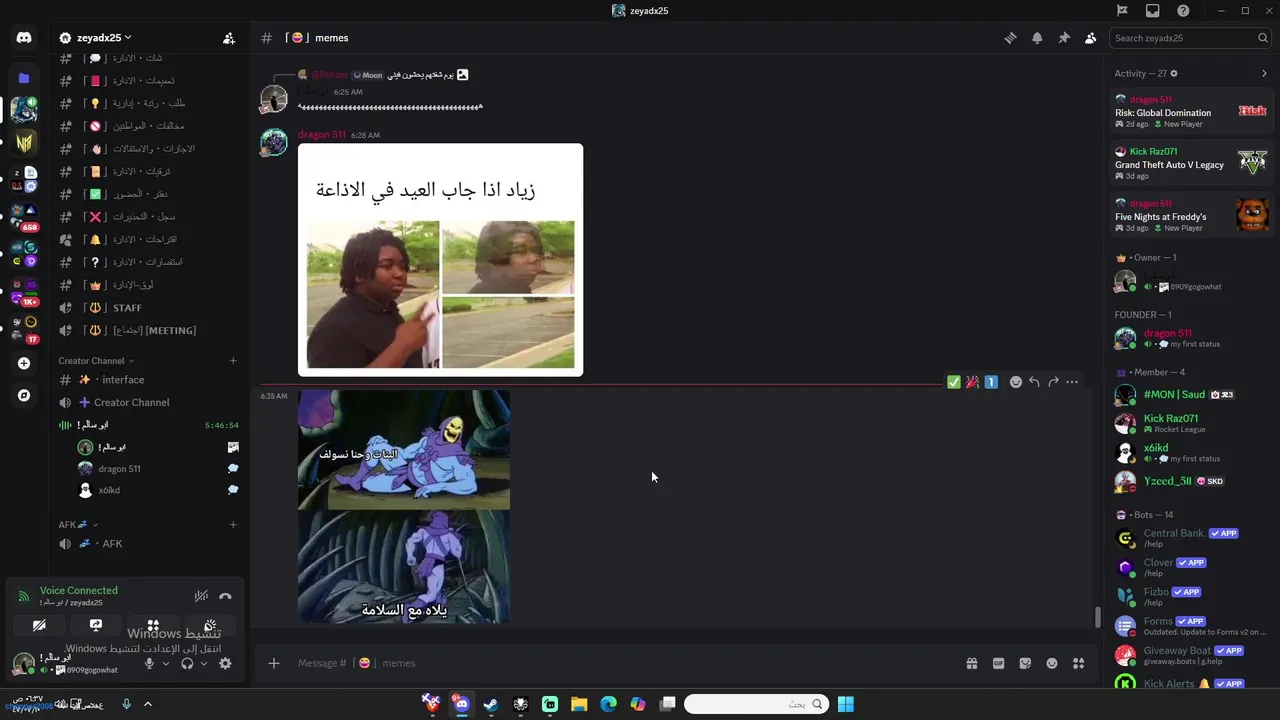This screenshot has width=1280, height=720.
Task: Add the check mark quick reaction
Action: click(x=953, y=382)
